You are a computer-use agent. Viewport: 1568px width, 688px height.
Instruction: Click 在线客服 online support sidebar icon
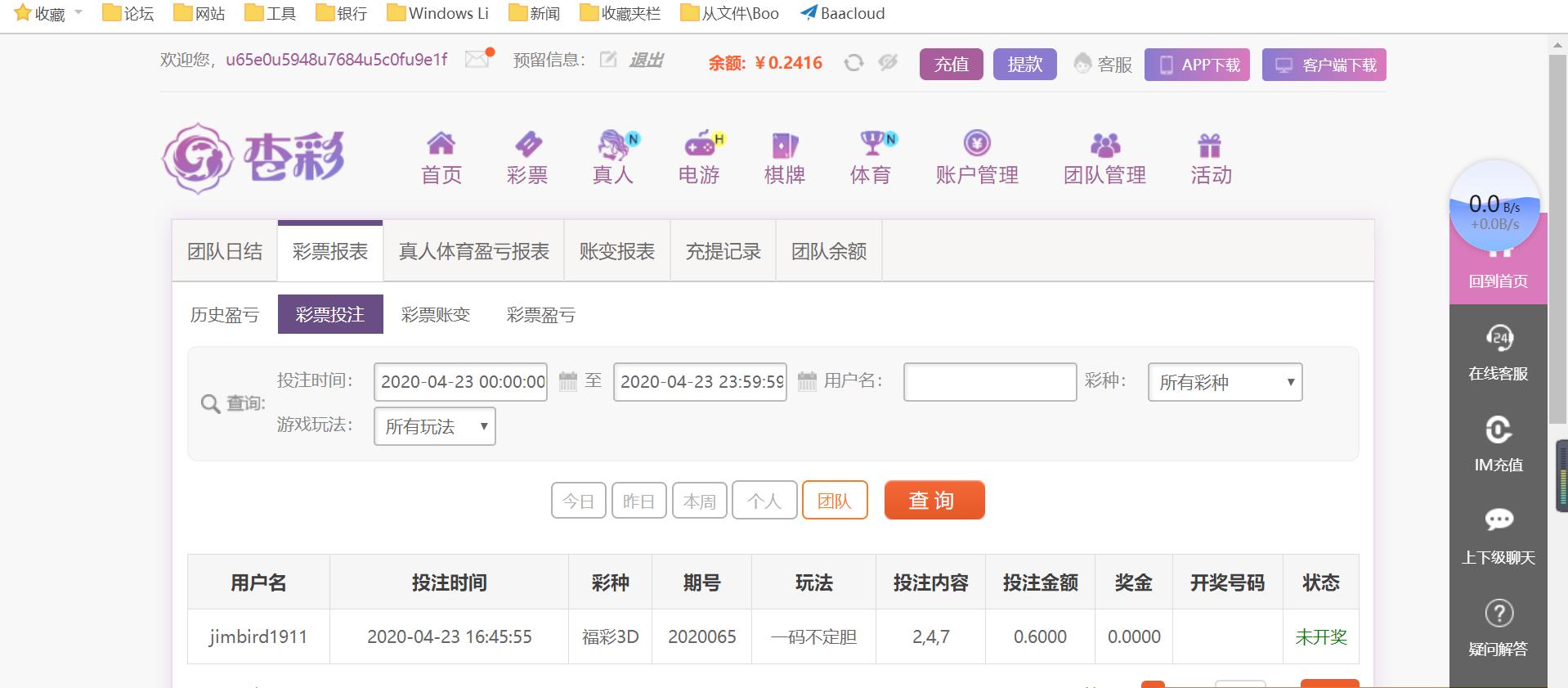pos(1499,338)
